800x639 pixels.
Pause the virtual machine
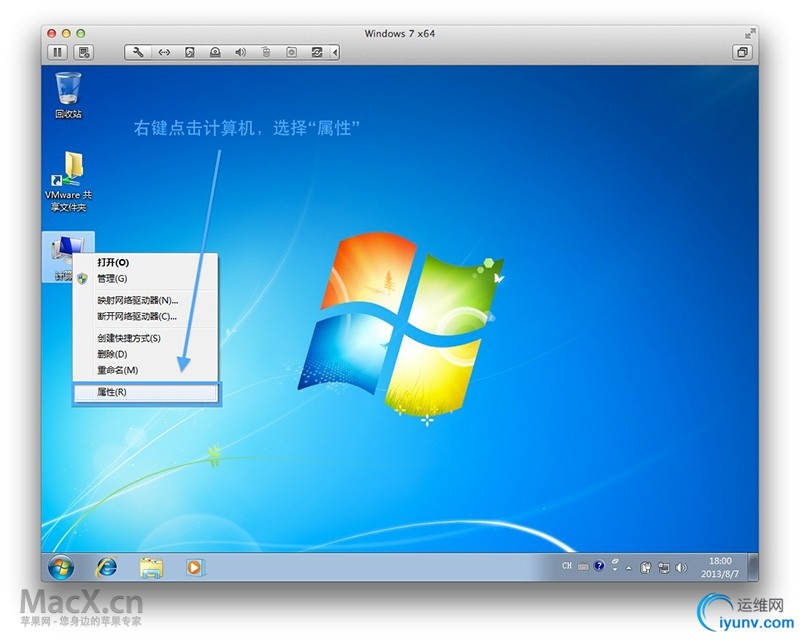pos(58,52)
